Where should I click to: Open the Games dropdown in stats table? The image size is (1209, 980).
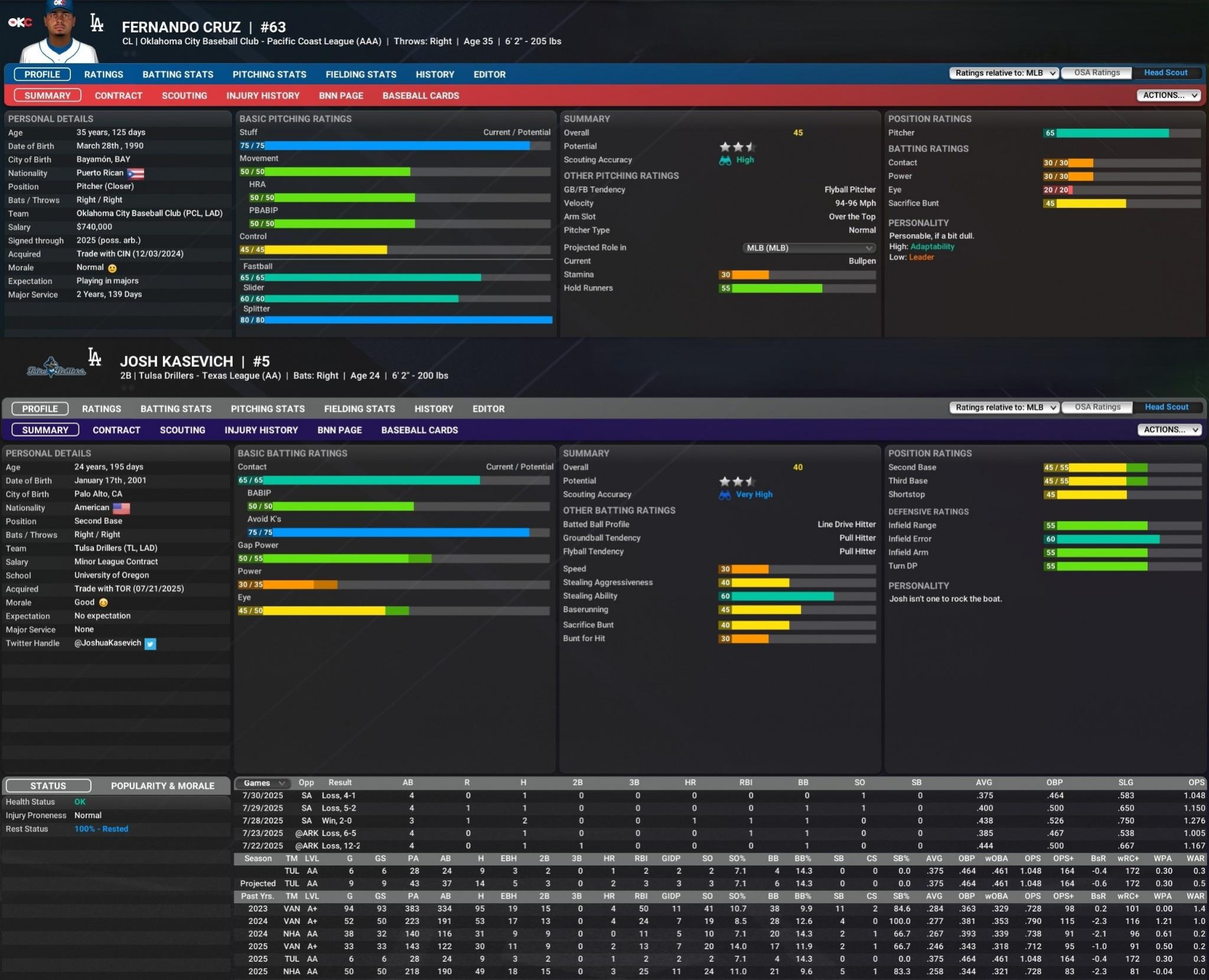click(x=263, y=783)
